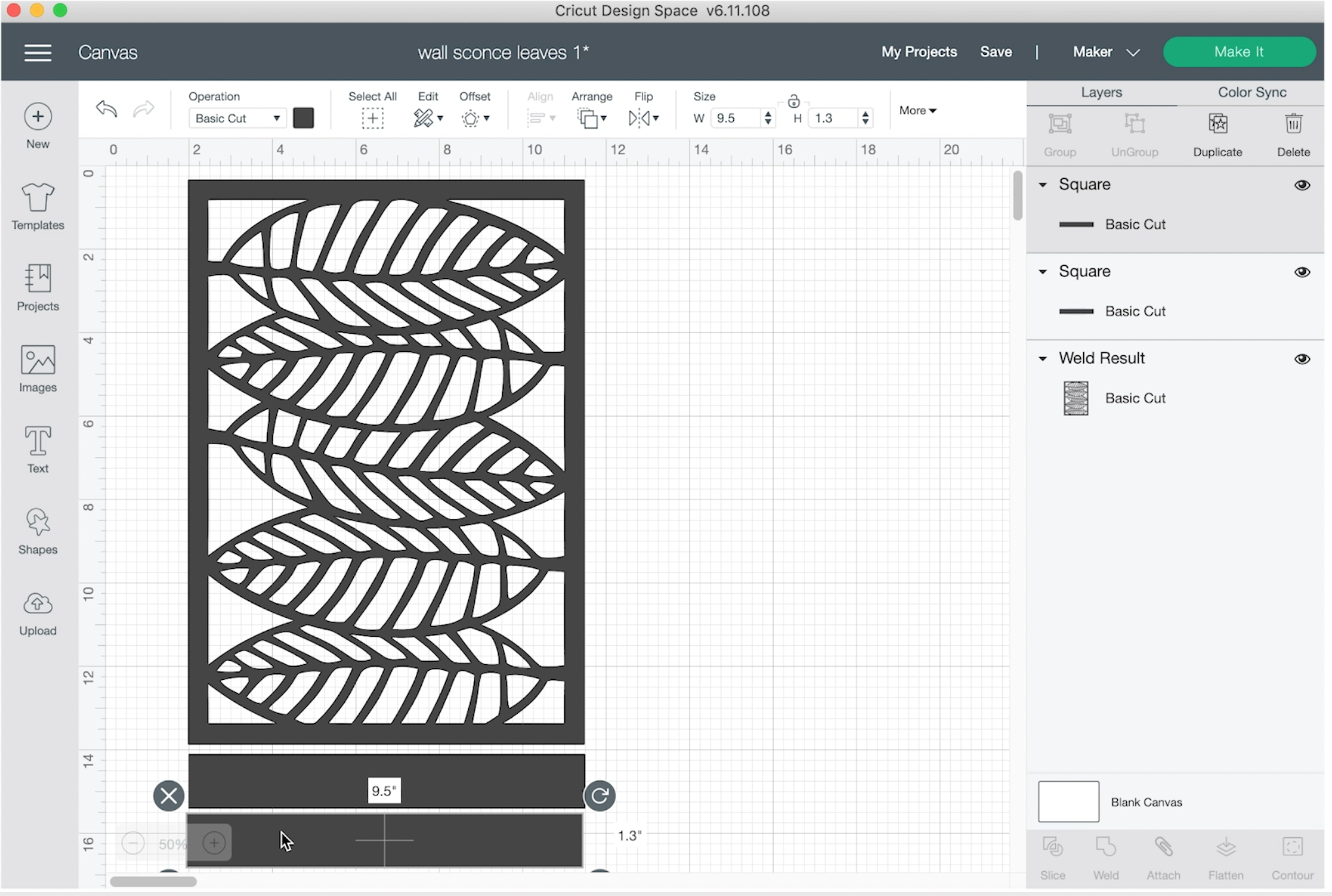
Task: Open the hamburger menu next to Canvas
Action: coord(37,52)
